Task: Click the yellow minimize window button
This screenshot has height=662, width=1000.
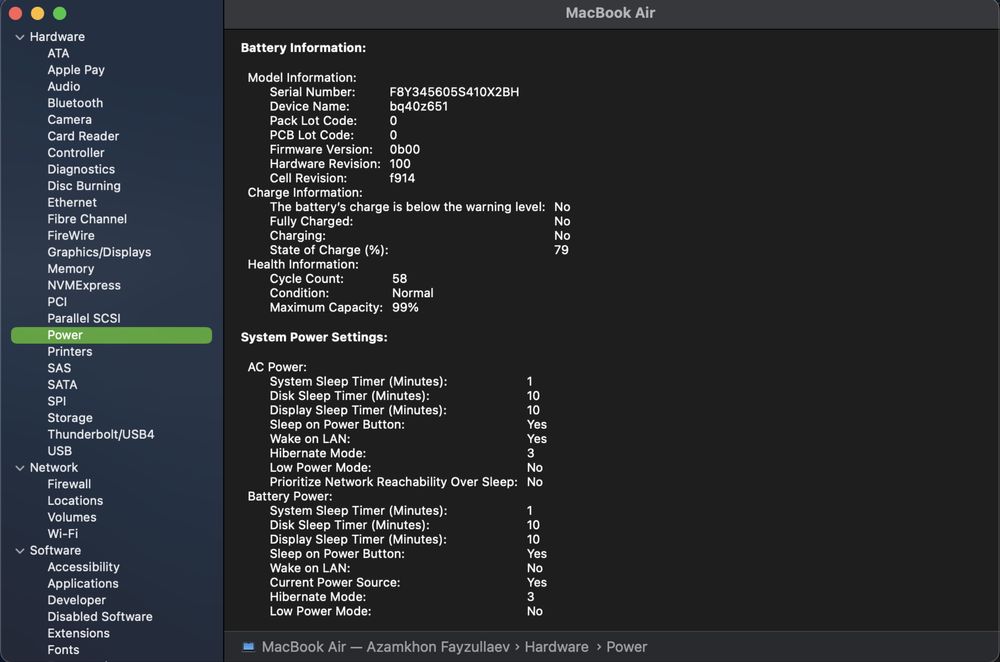Action: click(38, 13)
